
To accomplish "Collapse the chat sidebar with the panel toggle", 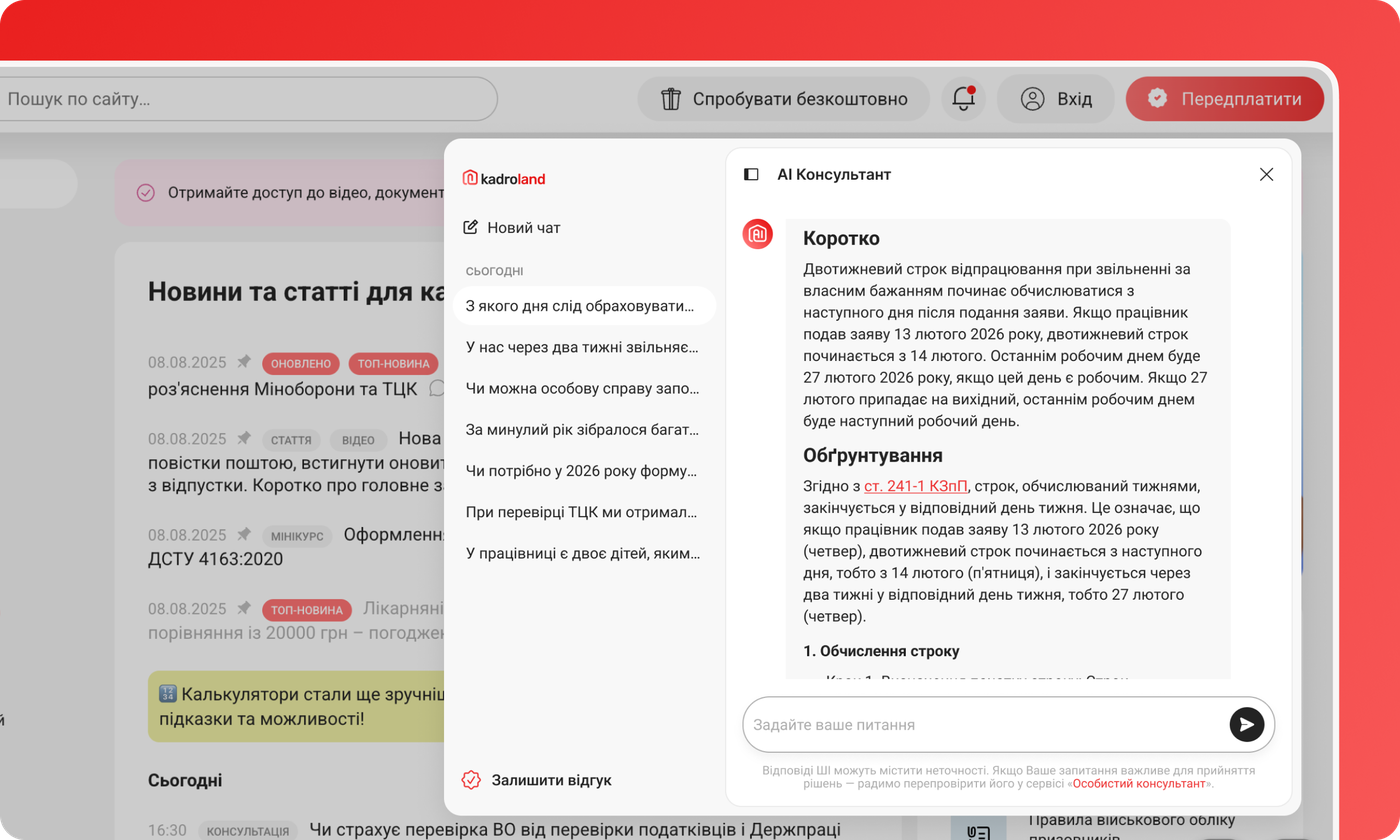I will tap(751, 174).
